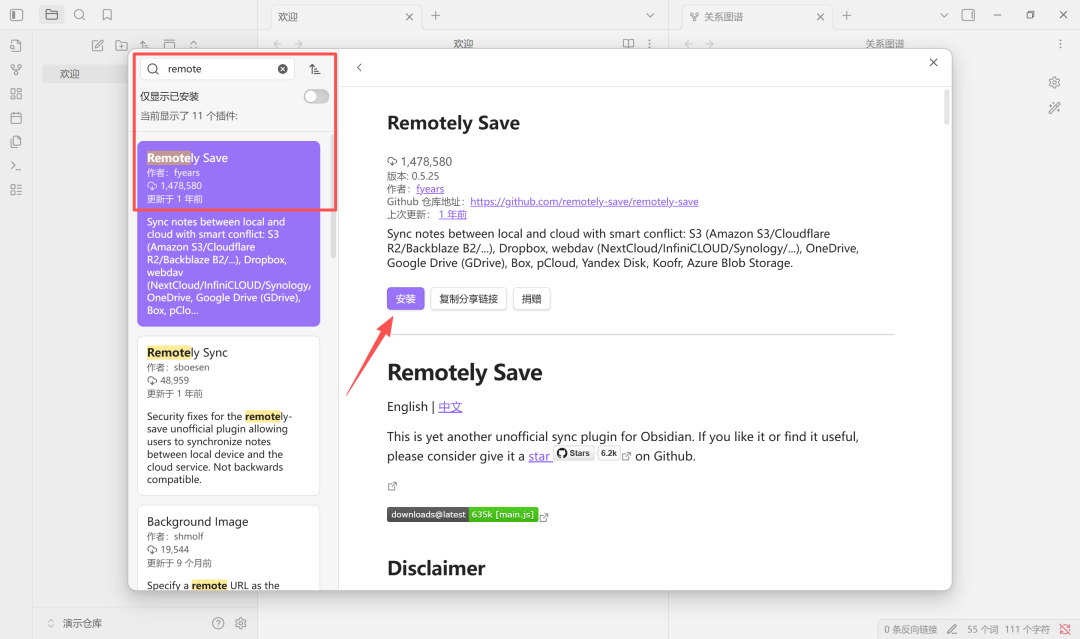Open the bookmarks icon in sidebar header
This screenshot has height=639, width=1080.
(107, 14)
